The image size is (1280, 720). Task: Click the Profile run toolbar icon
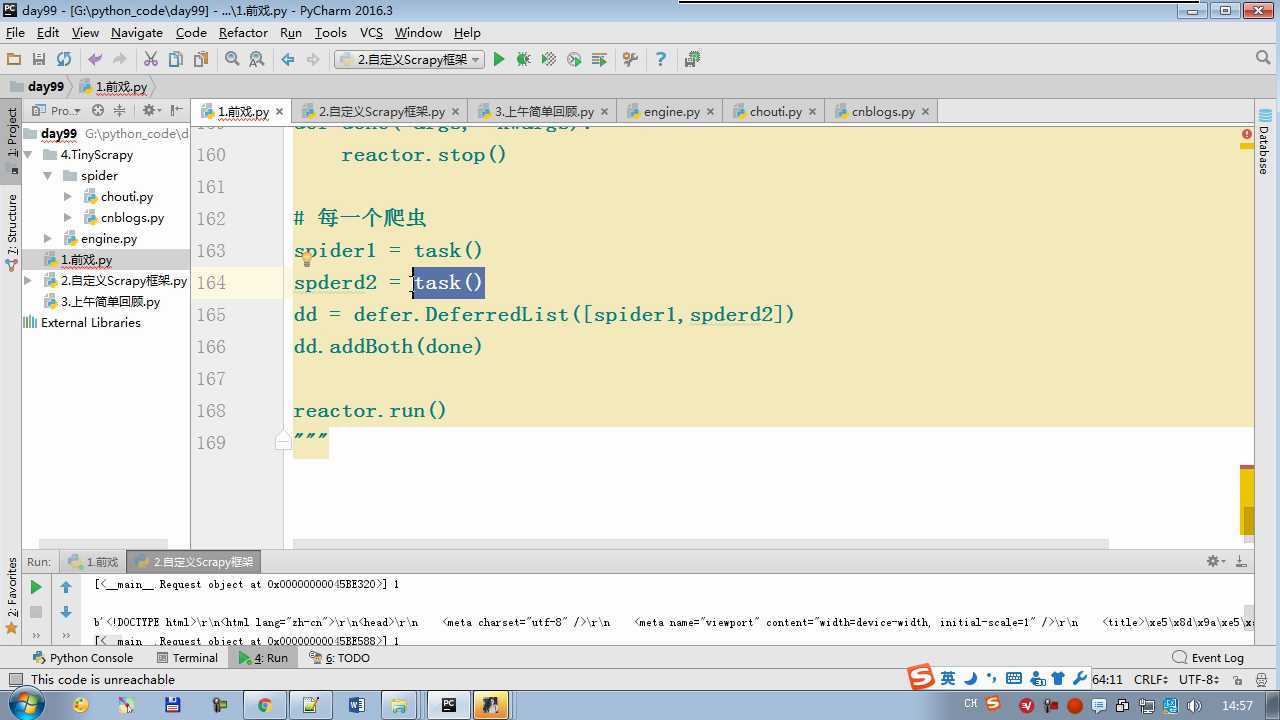574,60
